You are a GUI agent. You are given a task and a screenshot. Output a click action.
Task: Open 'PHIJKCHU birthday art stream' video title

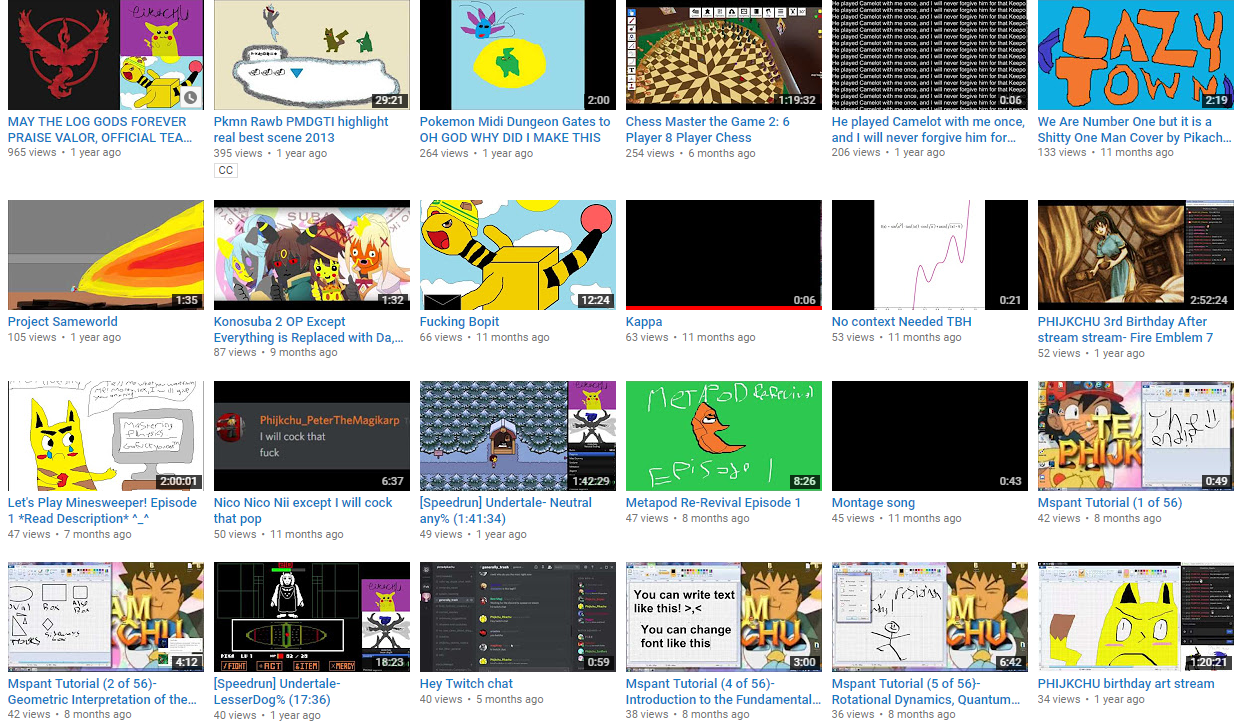coord(1126,684)
